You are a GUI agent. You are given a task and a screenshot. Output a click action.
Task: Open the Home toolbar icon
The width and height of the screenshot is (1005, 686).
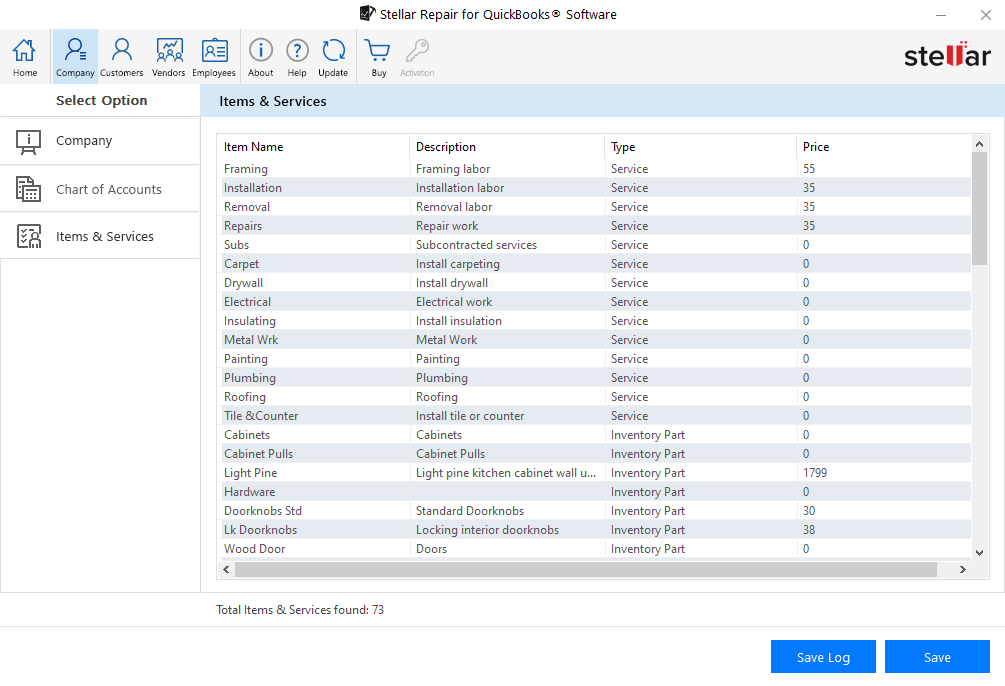(x=24, y=56)
